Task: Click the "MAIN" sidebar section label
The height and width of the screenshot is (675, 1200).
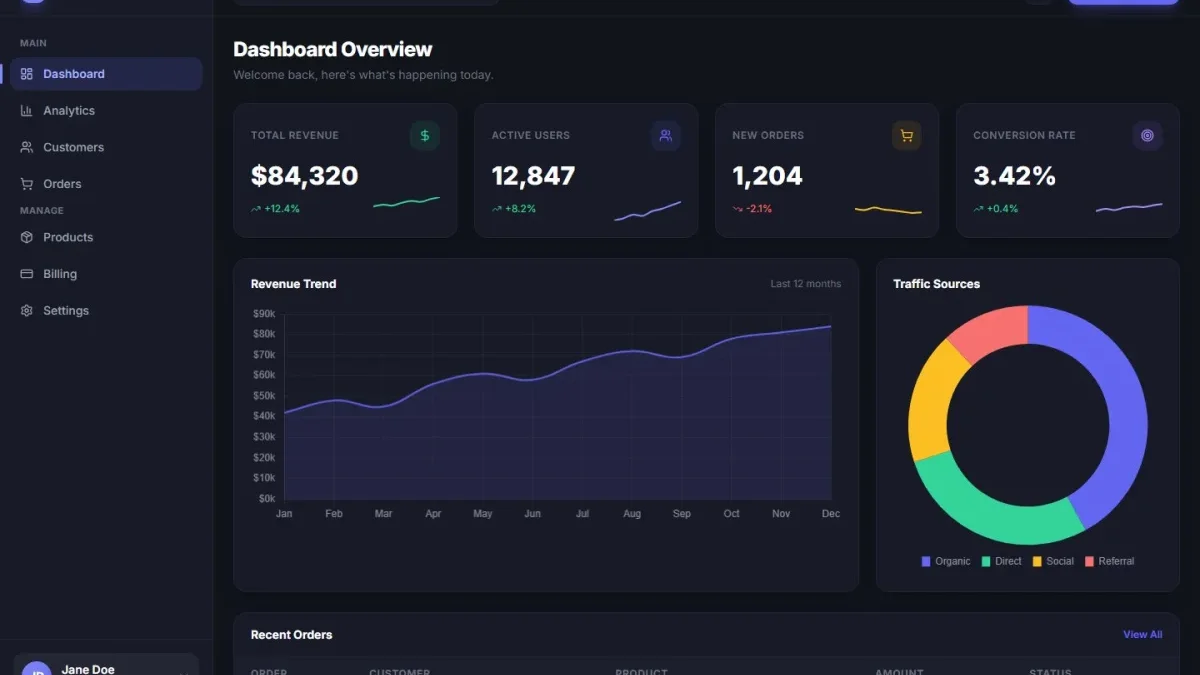Action: click(x=33, y=44)
